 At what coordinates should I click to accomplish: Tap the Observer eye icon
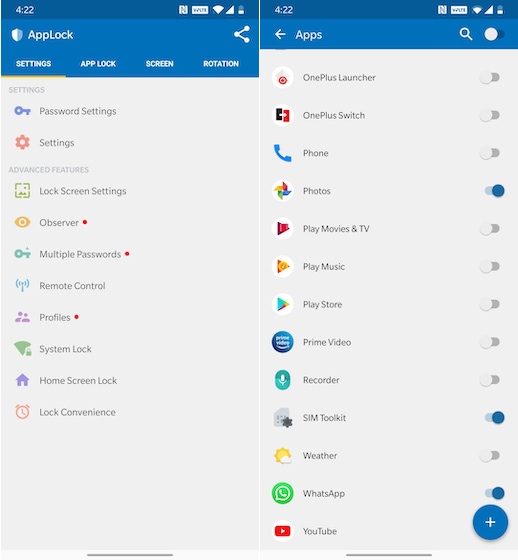tap(22, 222)
